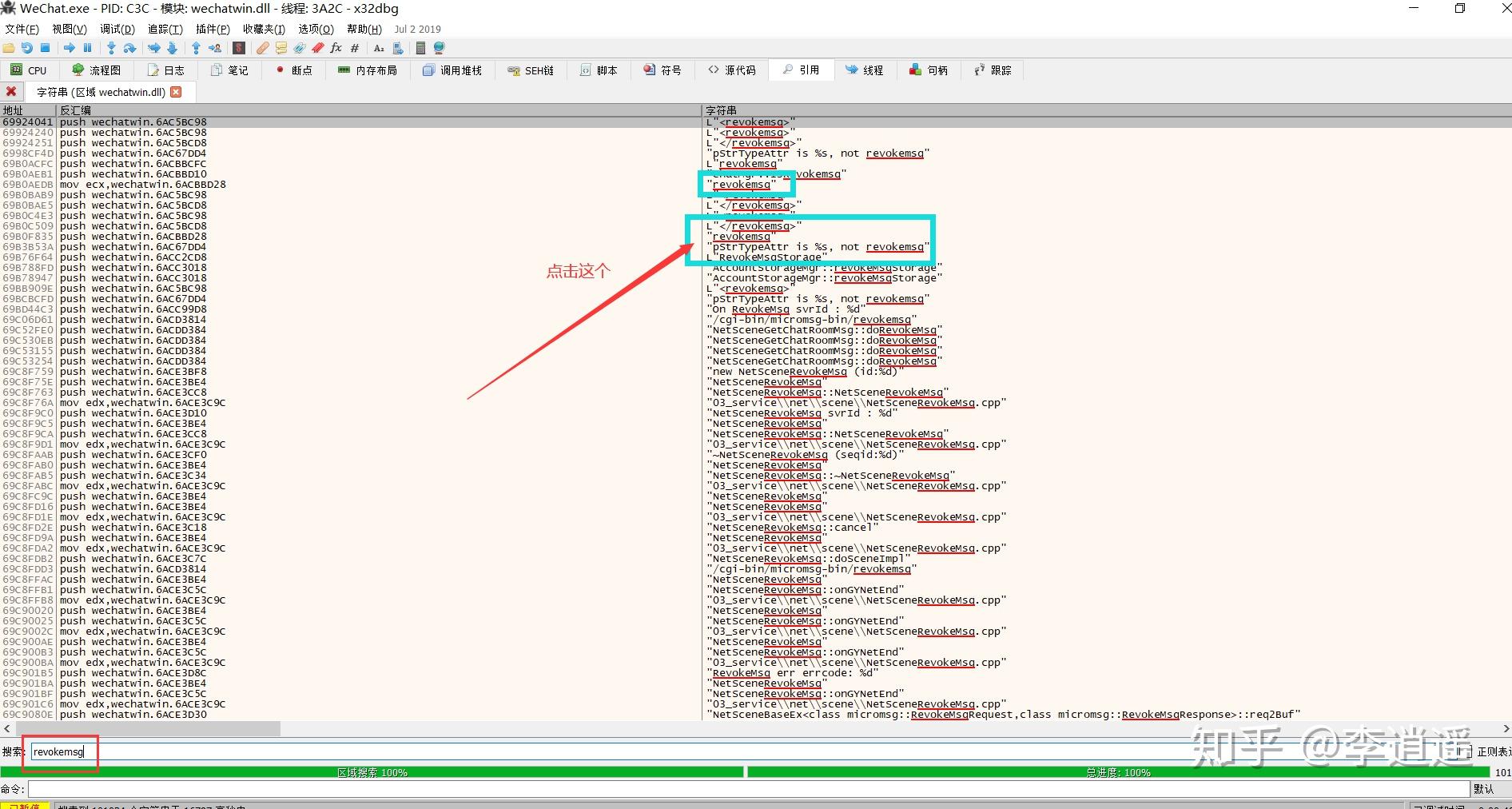Open the 追踪(T) menu

[x=165, y=29]
